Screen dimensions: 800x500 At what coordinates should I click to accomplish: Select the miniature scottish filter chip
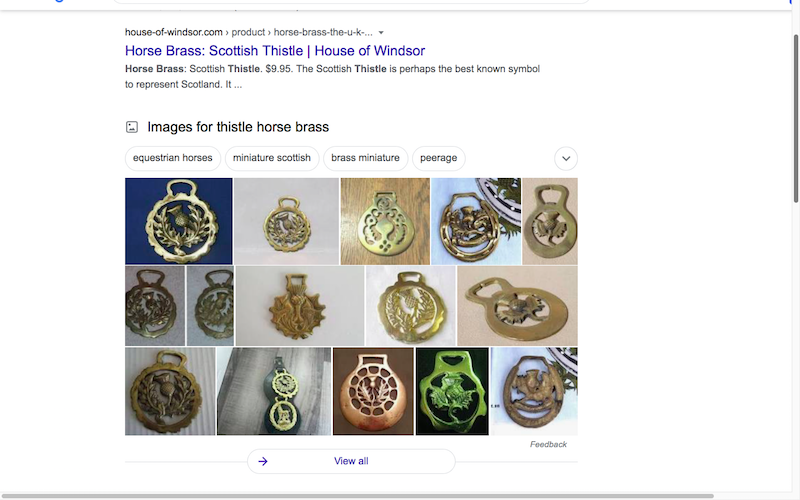(271, 158)
